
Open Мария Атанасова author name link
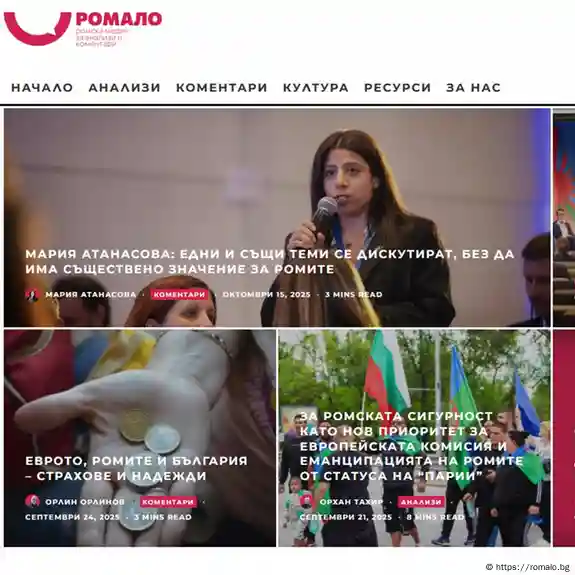(x=91, y=294)
